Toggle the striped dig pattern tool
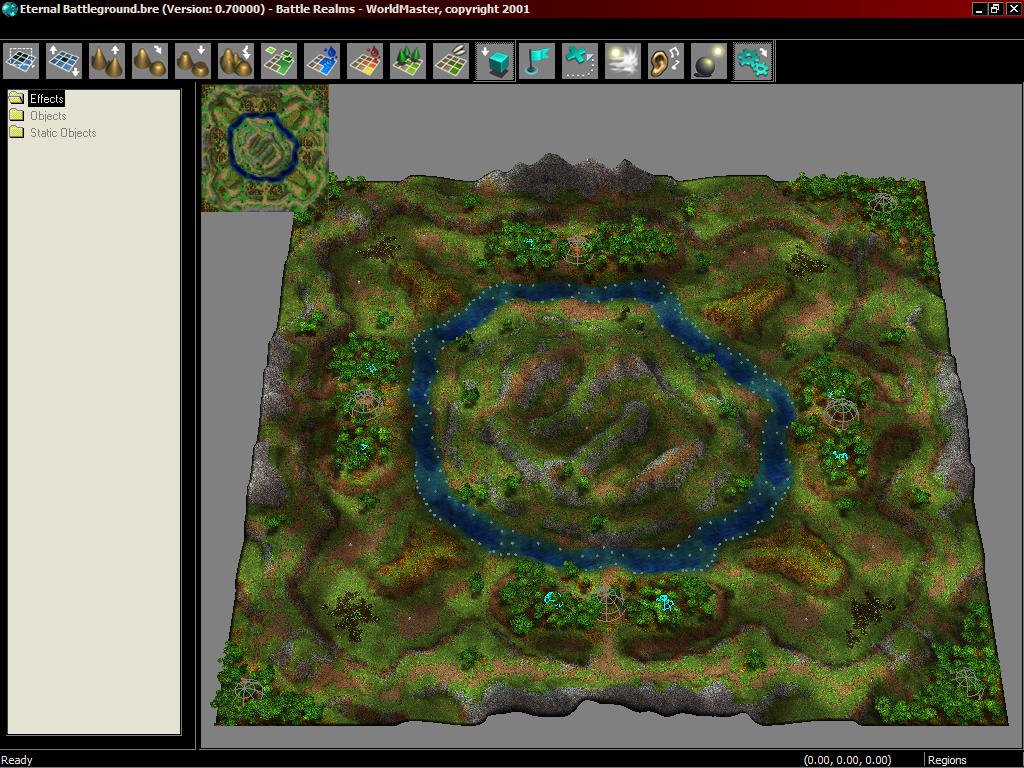Image resolution: width=1024 pixels, height=768 pixels. pyautogui.click(x=580, y=60)
